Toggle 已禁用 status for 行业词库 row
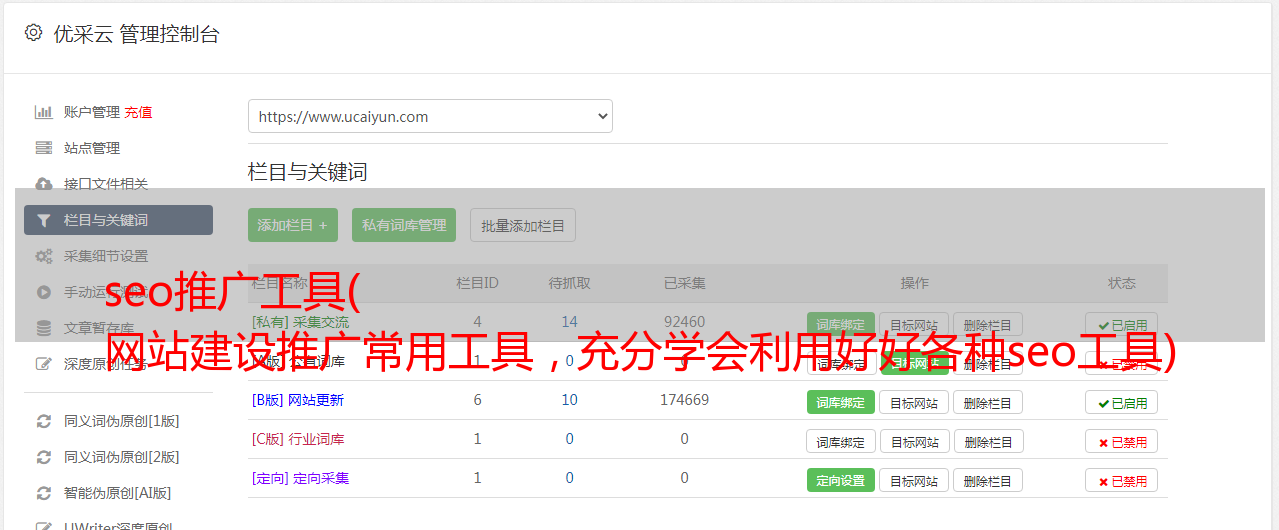 click(1121, 441)
